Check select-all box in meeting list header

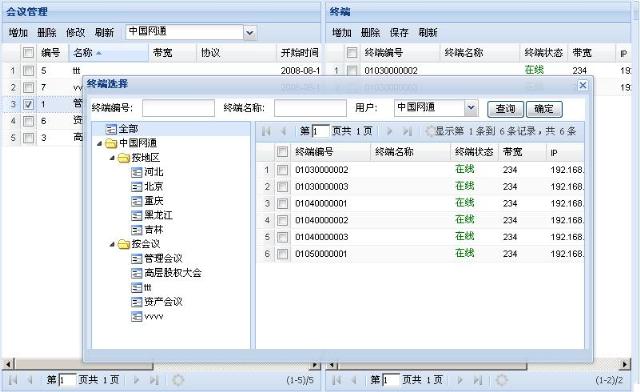28,53
